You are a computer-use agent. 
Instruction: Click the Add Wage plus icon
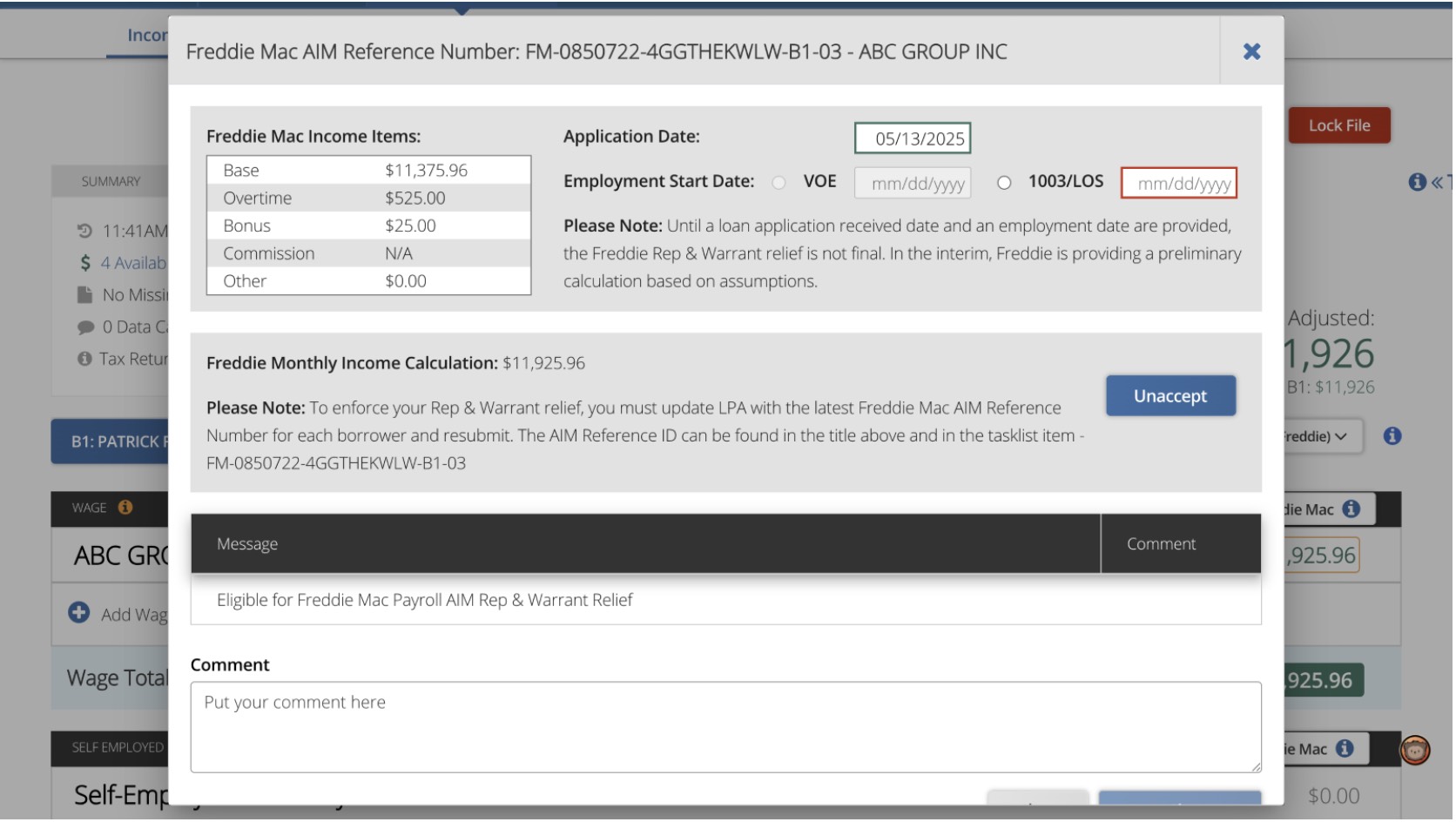(79, 614)
